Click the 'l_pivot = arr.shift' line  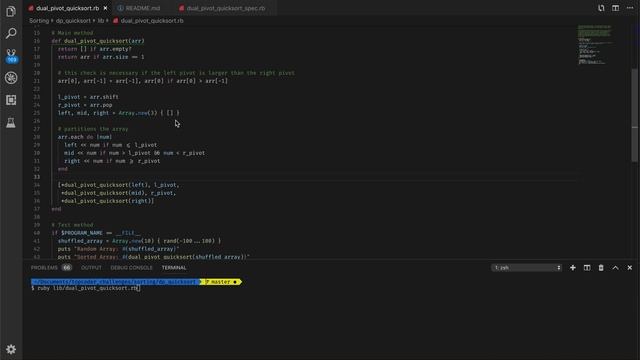click(88, 97)
